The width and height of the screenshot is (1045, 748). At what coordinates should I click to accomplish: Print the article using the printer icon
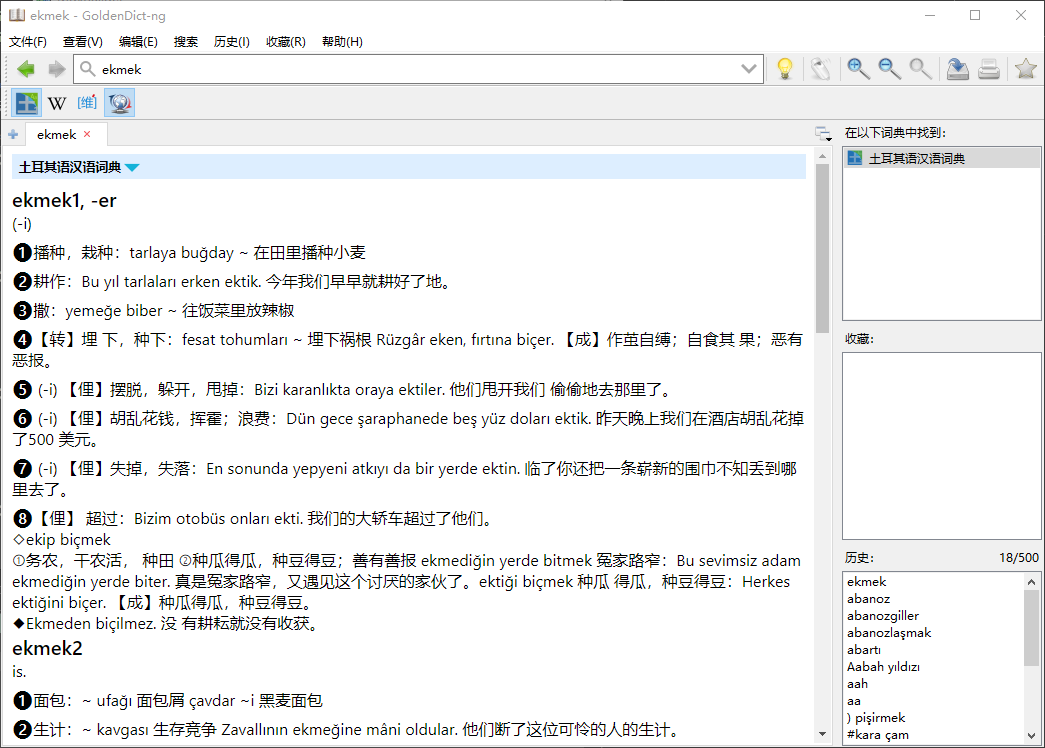(989, 69)
